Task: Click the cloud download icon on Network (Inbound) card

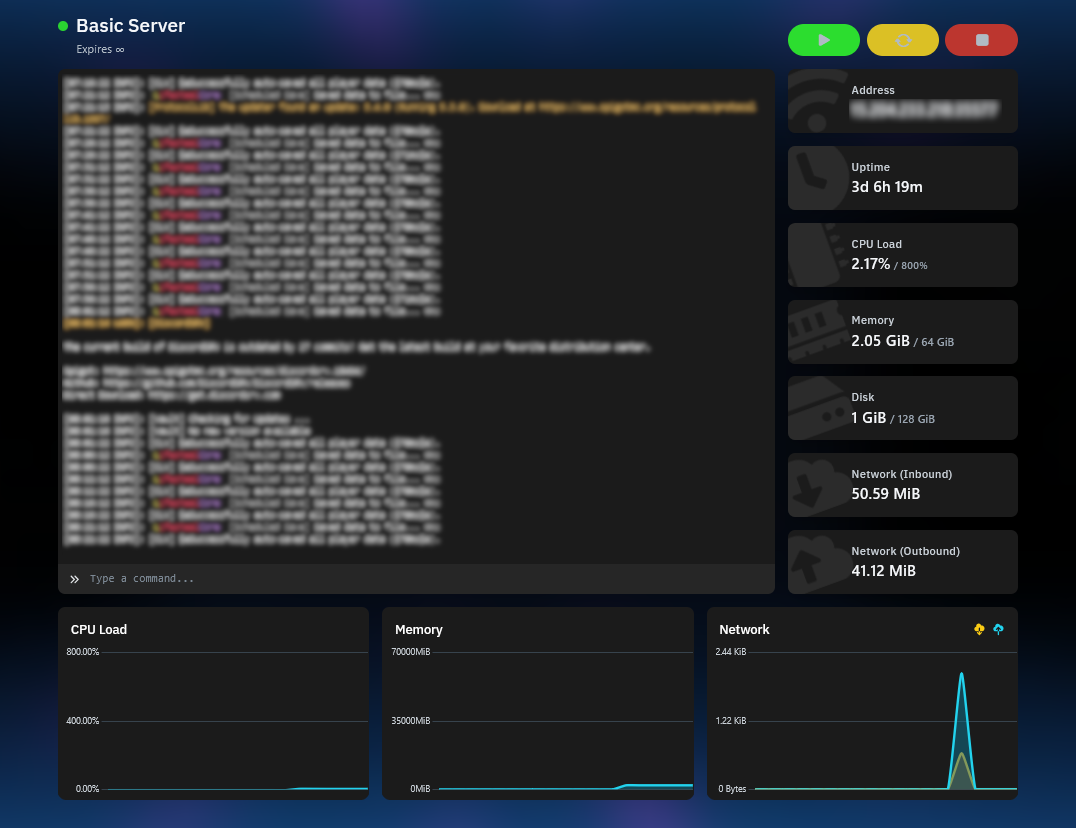Action: (x=812, y=485)
